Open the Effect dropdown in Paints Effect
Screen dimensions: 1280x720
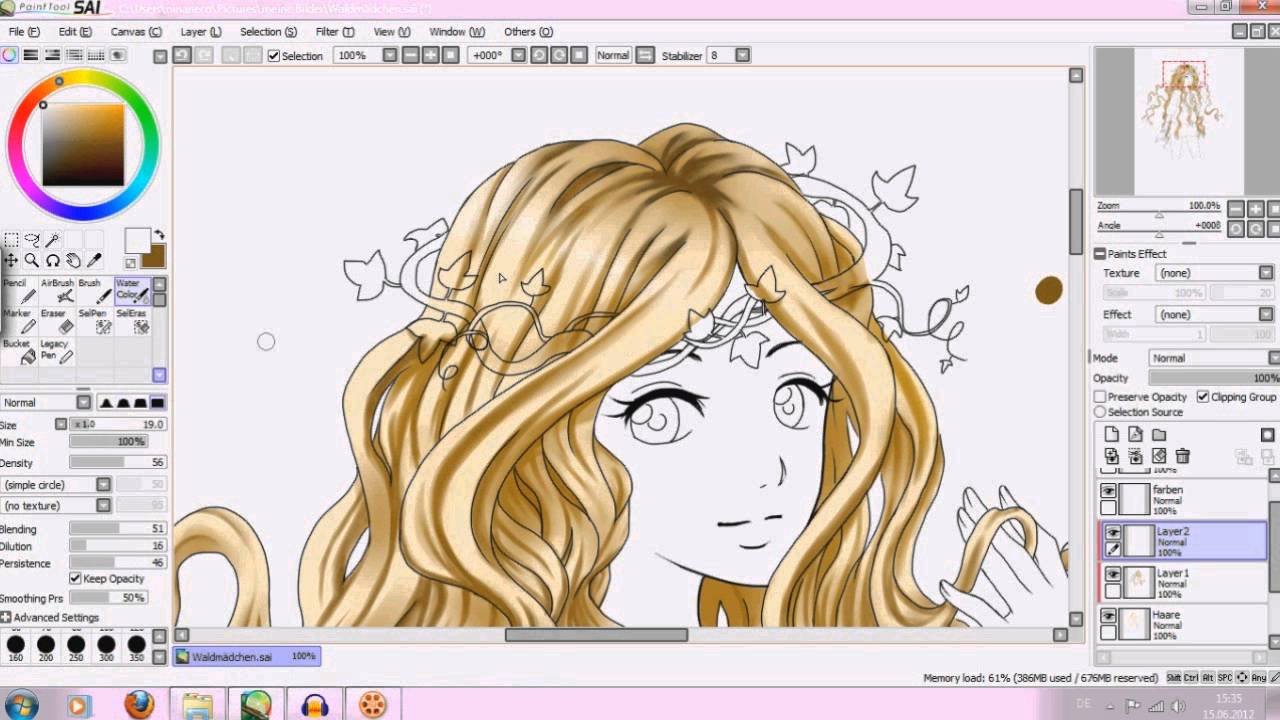[1266, 314]
